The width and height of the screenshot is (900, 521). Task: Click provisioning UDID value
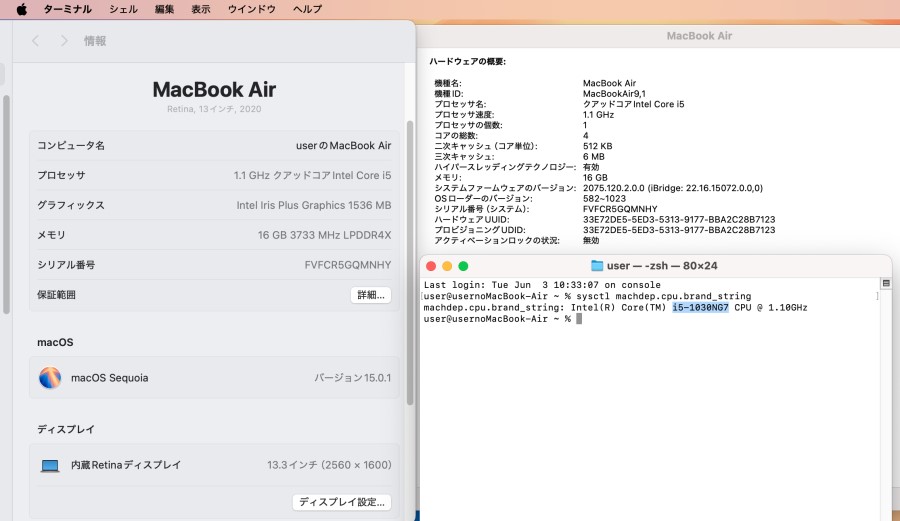(x=679, y=230)
